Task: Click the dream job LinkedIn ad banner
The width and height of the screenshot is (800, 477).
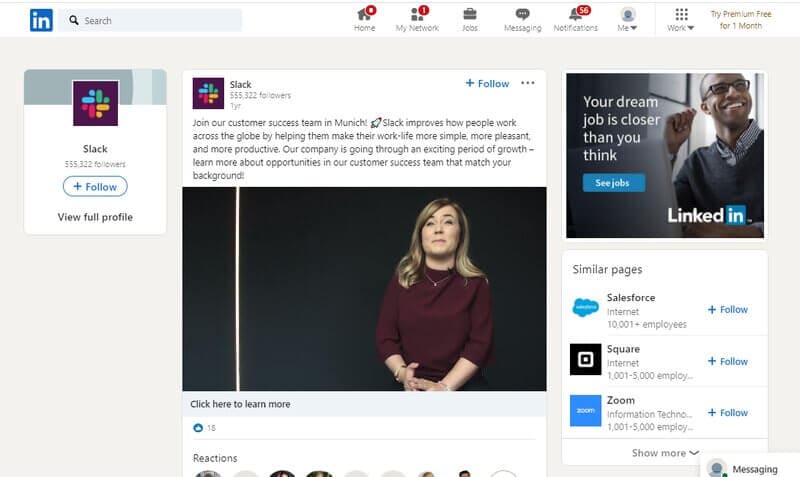Action: 665,156
